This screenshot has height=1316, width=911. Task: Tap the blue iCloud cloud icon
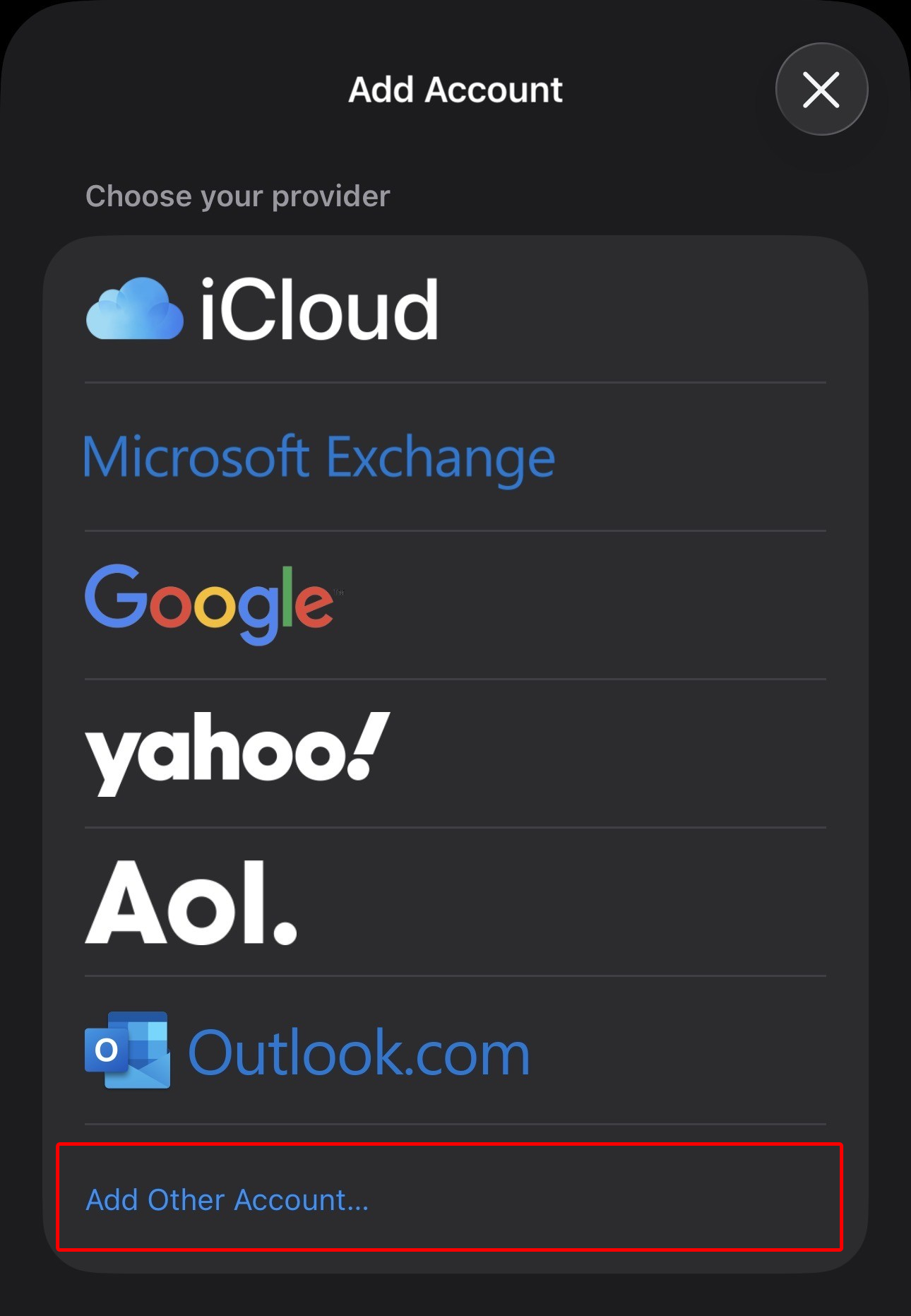click(134, 309)
